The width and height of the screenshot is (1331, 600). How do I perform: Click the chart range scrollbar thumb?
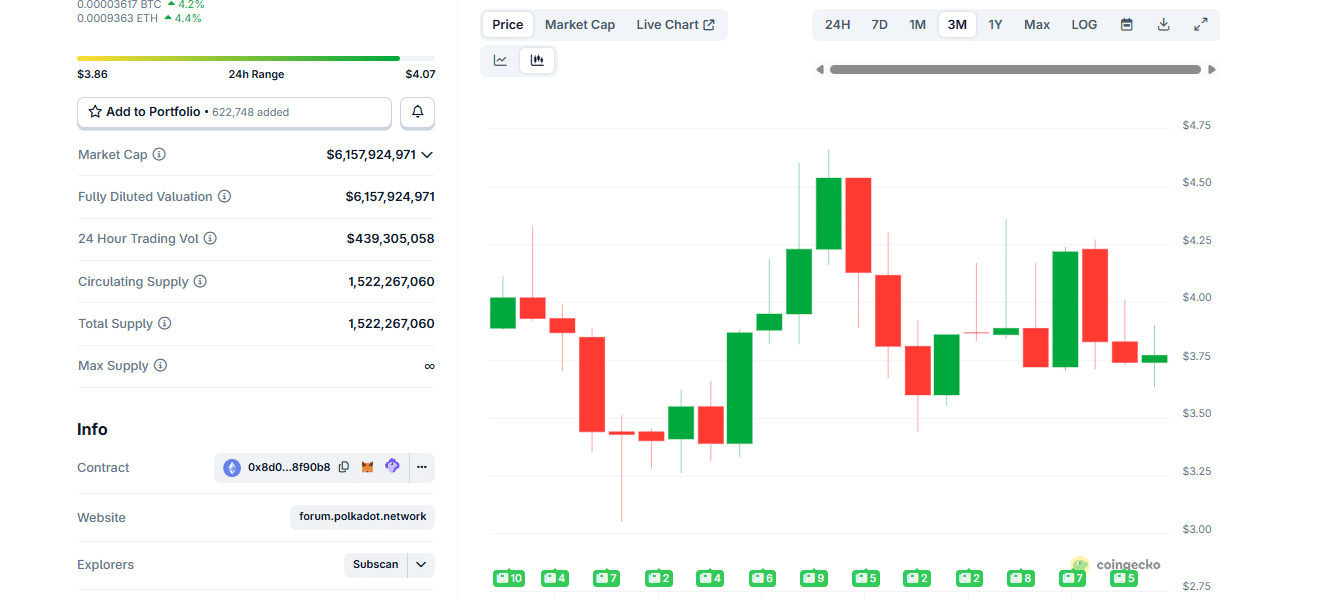[1015, 70]
